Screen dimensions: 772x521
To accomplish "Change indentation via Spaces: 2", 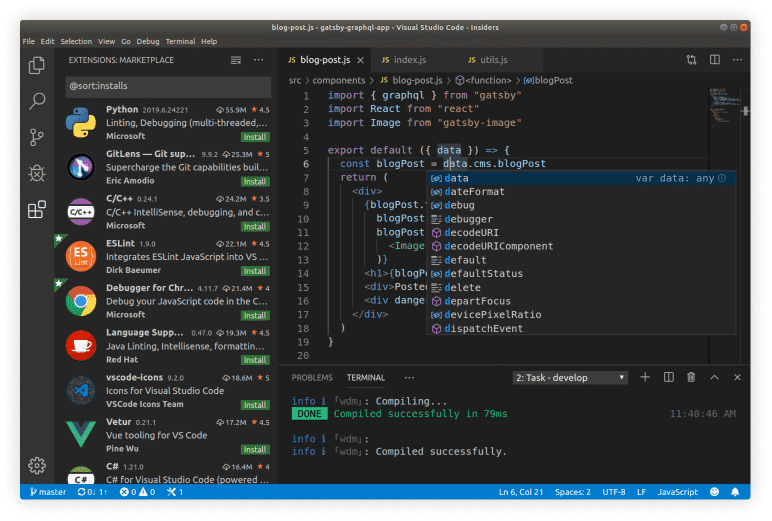I will pyautogui.click(x=573, y=492).
